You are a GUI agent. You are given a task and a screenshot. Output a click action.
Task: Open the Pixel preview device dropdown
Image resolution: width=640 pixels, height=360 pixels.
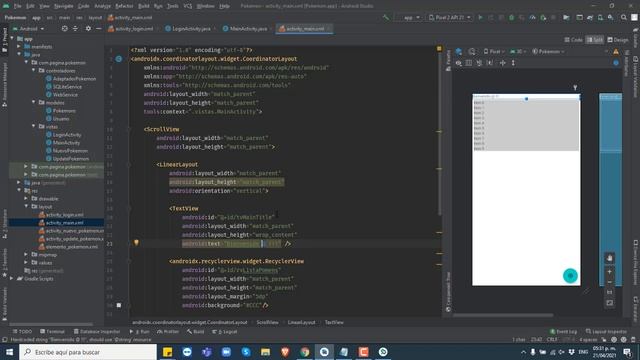pos(494,51)
